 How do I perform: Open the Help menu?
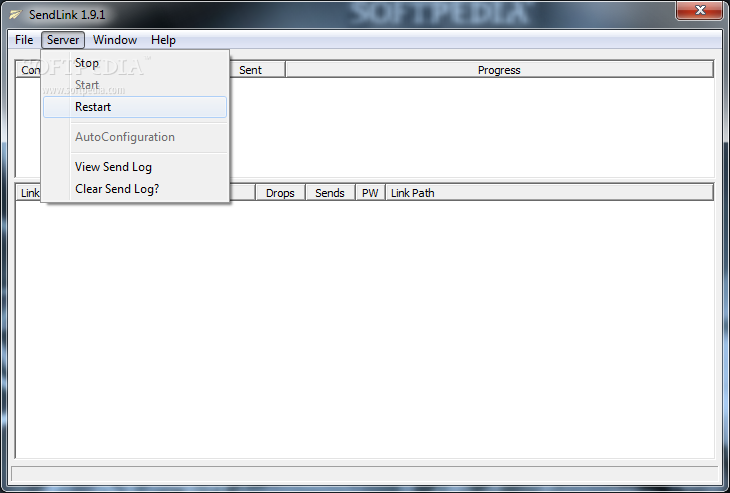(163, 40)
